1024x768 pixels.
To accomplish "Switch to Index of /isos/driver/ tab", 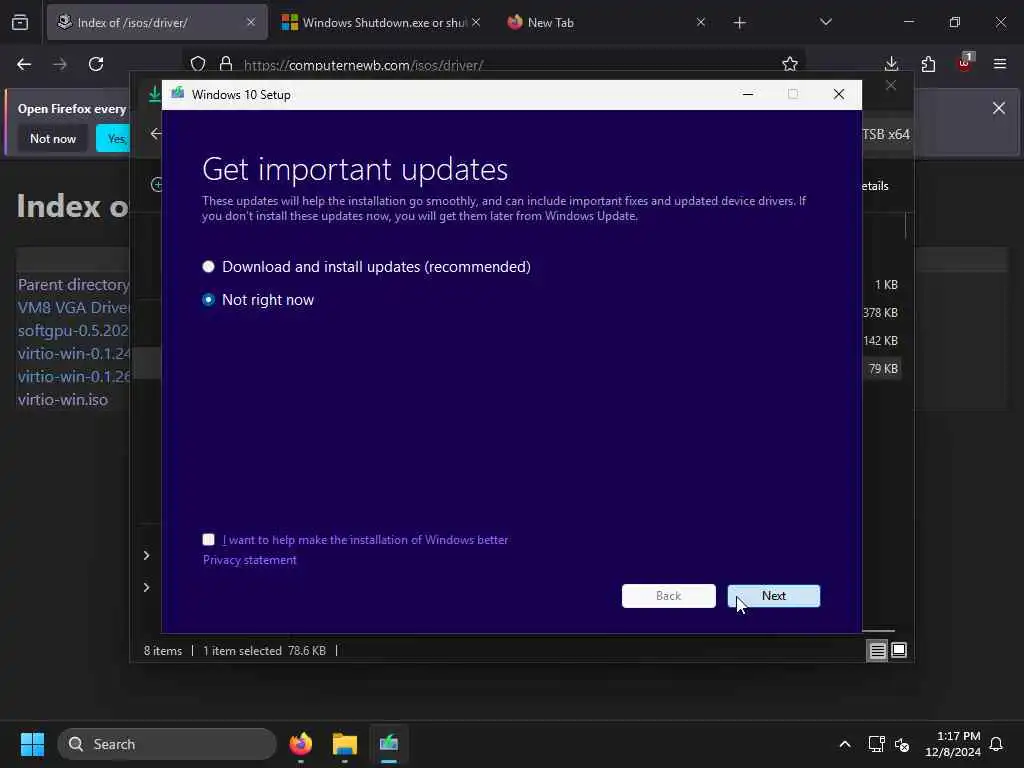I will (157, 23).
